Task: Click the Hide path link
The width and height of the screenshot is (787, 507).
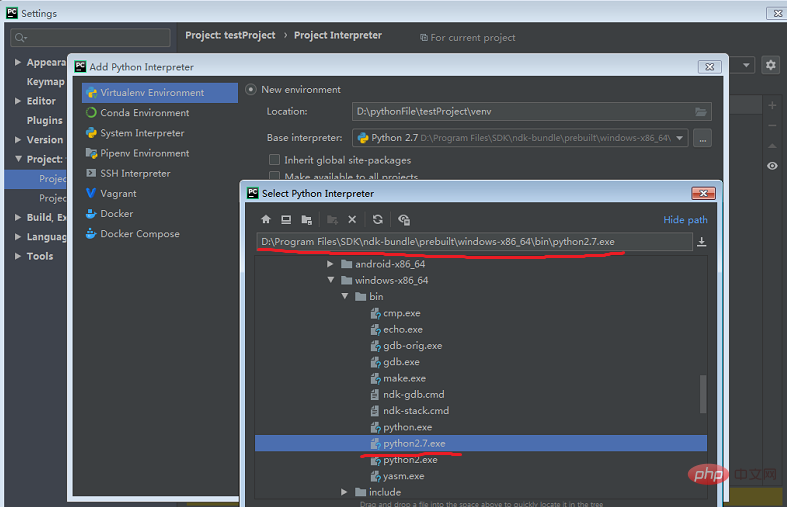Action: [685, 220]
